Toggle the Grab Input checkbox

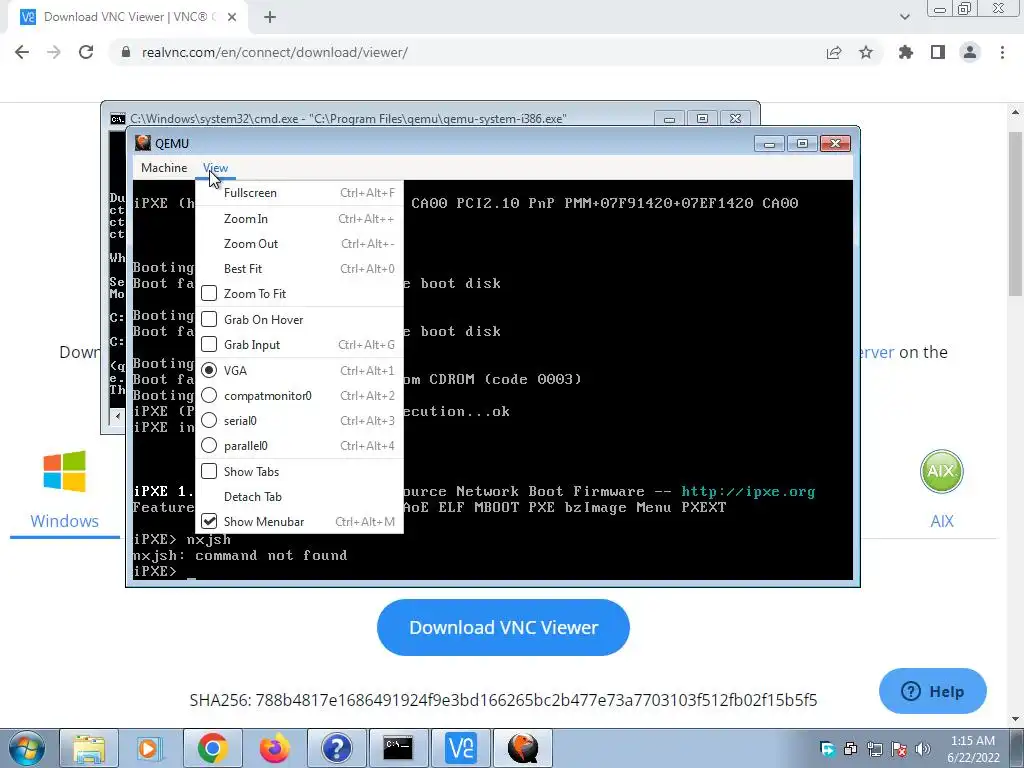(209, 344)
